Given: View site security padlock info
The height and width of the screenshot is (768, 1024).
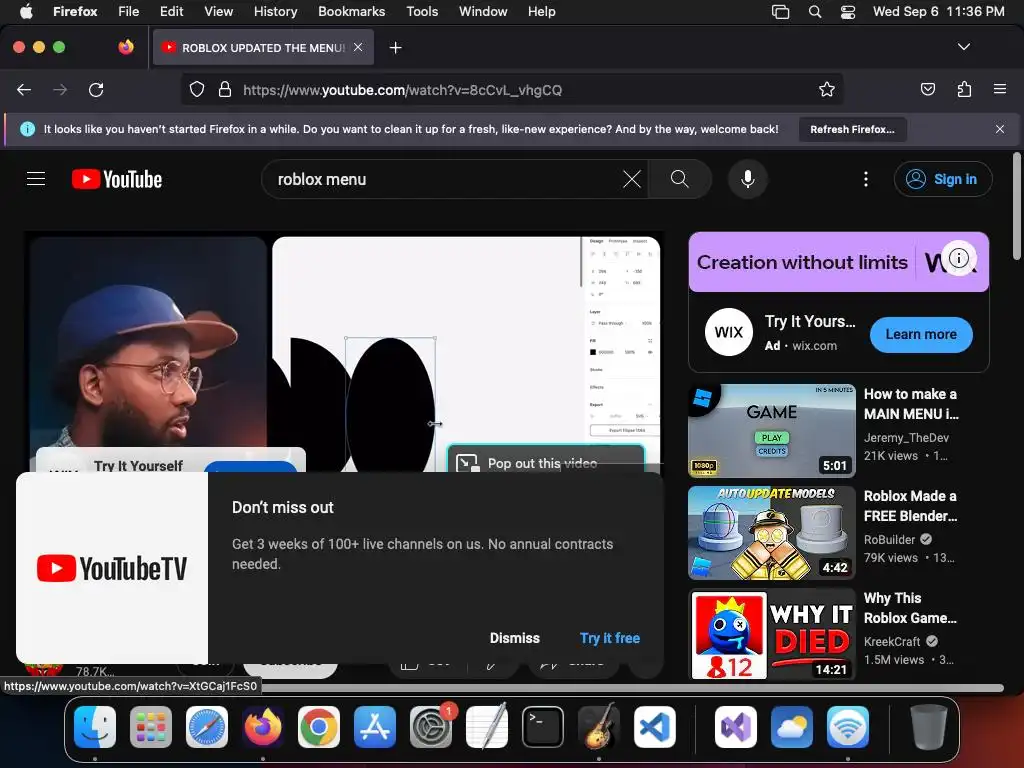Looking at the screenshot, I should click(225, 89).
